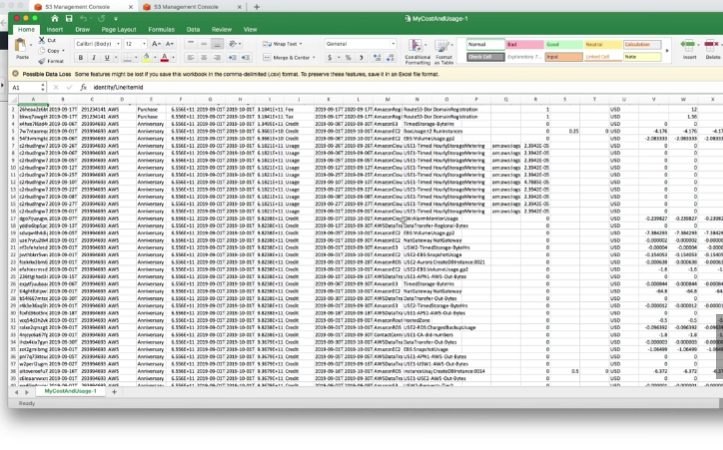723x450 pixels.
Task: Apply the Good cell style
Action: pos(563,44)
